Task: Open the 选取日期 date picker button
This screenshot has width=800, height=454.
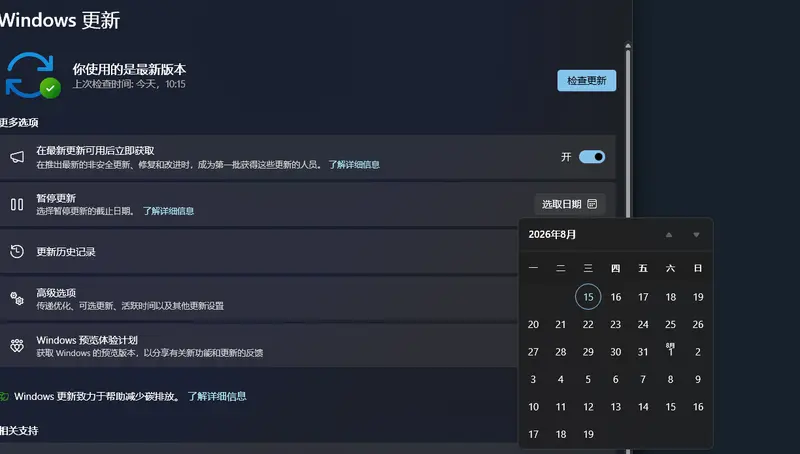Action: point(569,204)
